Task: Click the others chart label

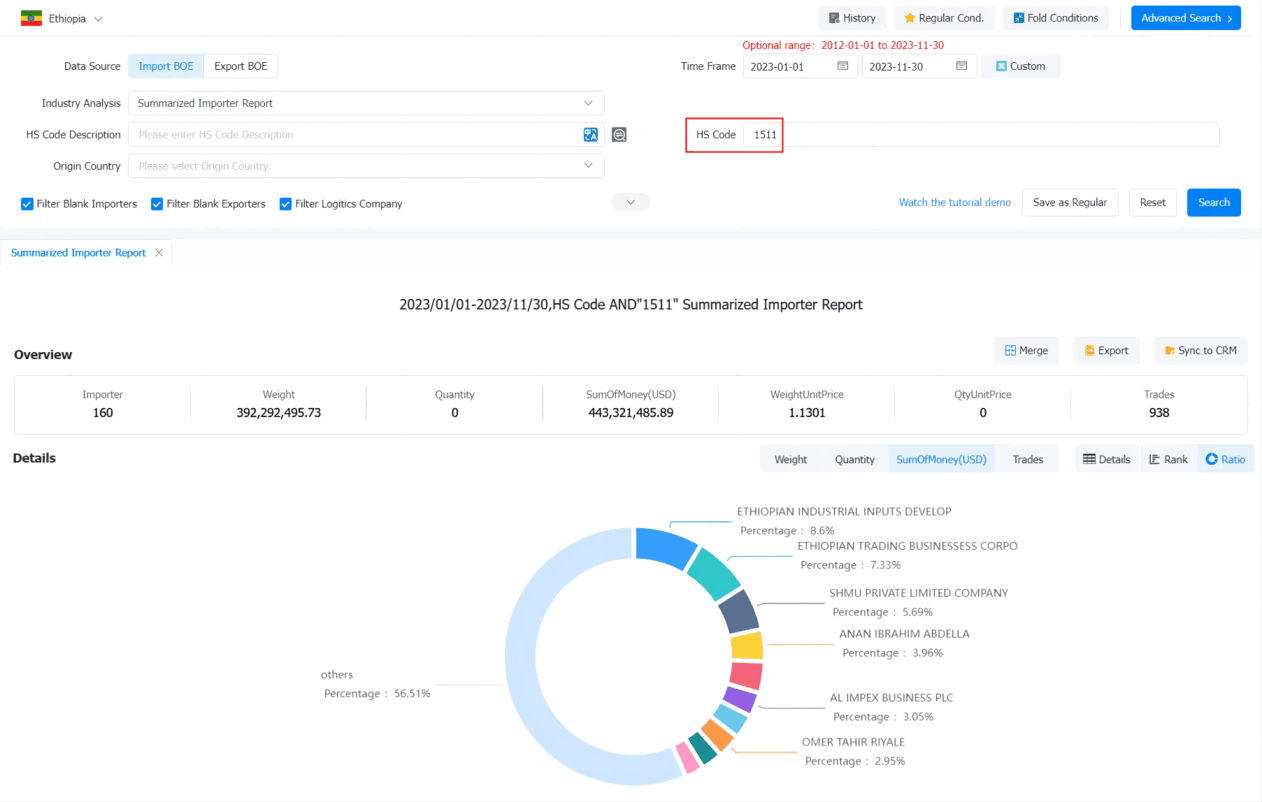Action: (337, 675)
